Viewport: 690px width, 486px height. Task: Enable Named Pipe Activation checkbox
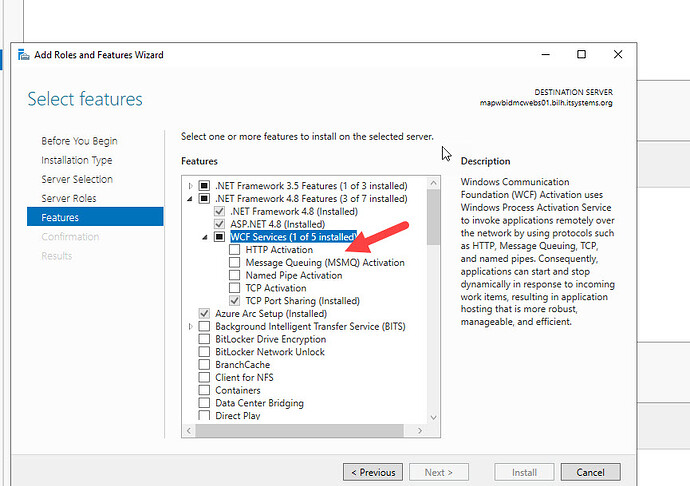[235, 275]
